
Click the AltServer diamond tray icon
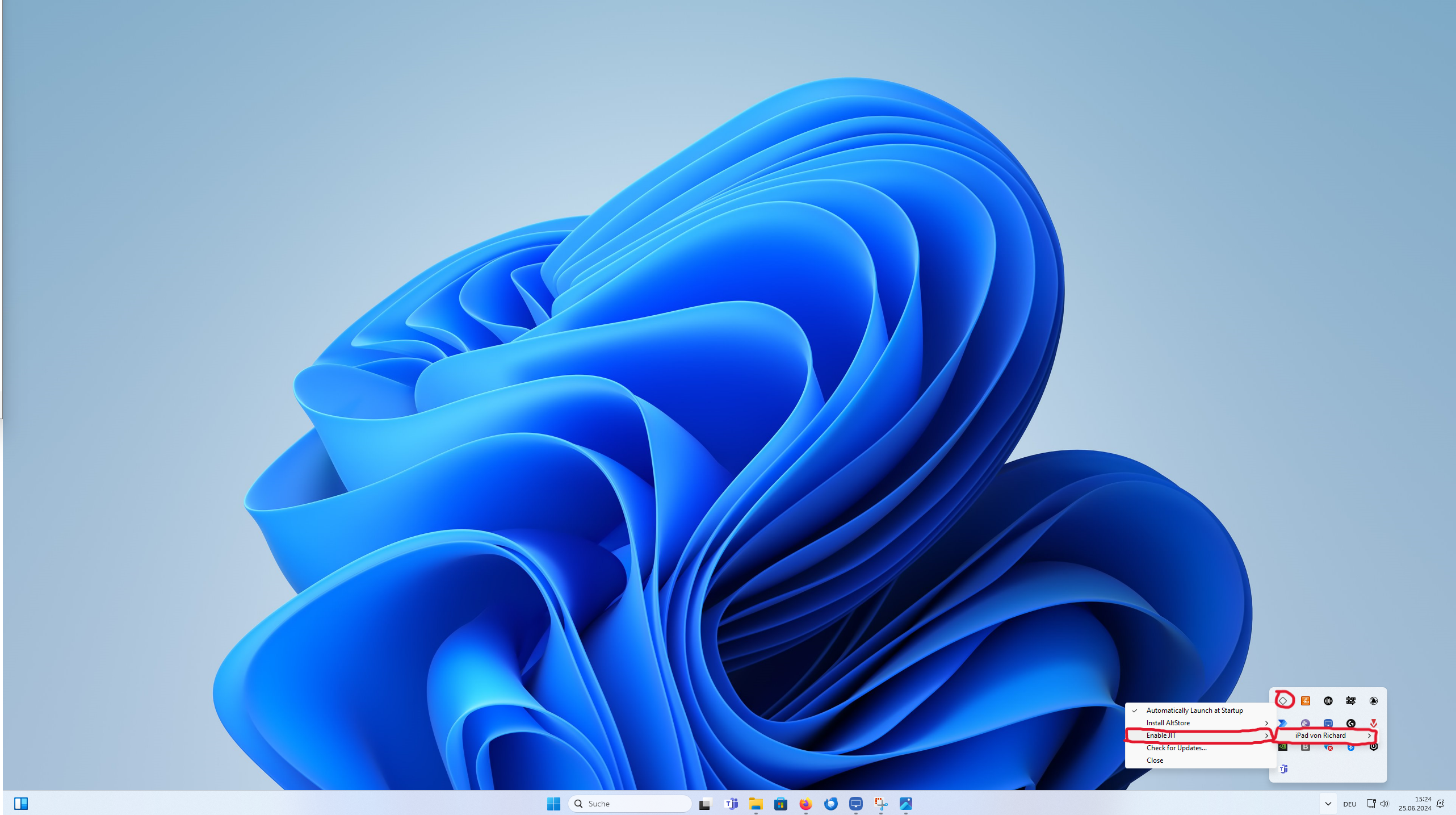coord(1283,700)
